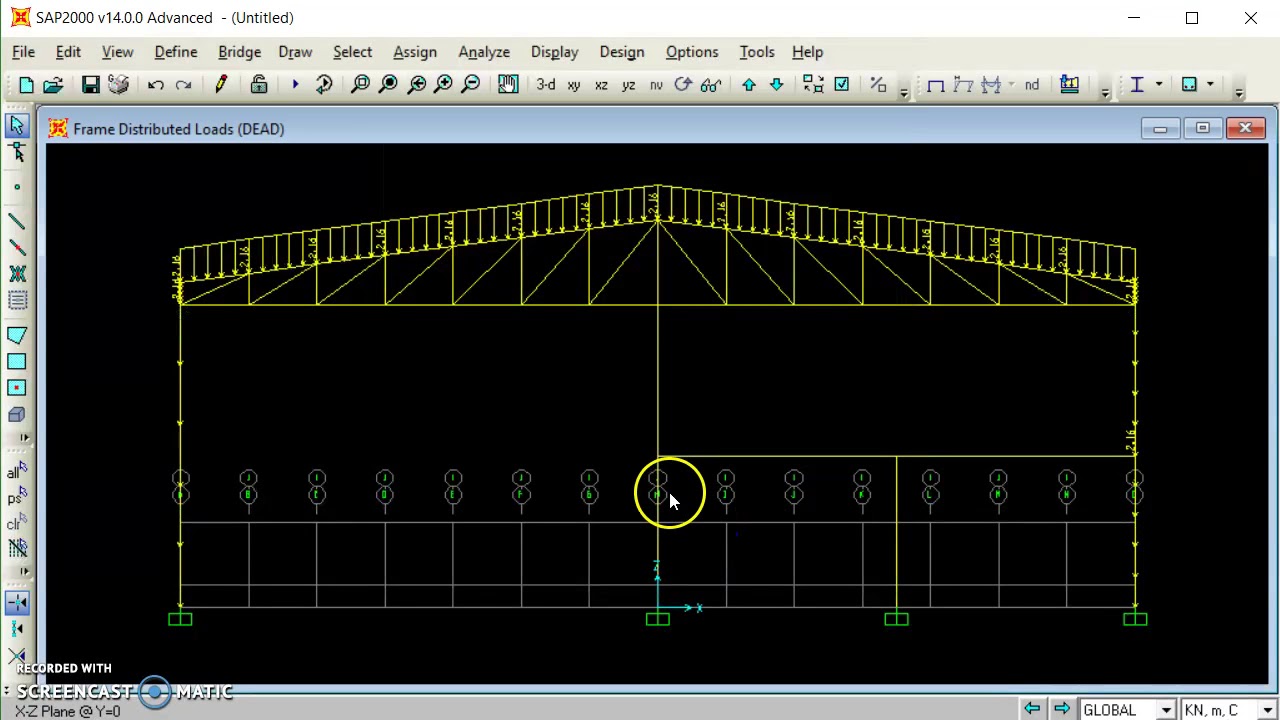Select the pointer selection tool
This screenshot has height=720, width=1280.
17,125
